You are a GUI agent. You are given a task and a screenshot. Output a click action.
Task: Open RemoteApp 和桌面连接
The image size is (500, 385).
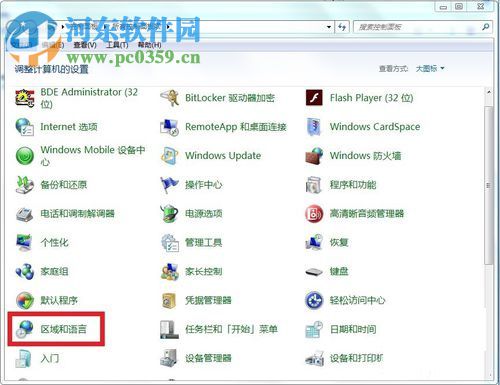point(223,127)
